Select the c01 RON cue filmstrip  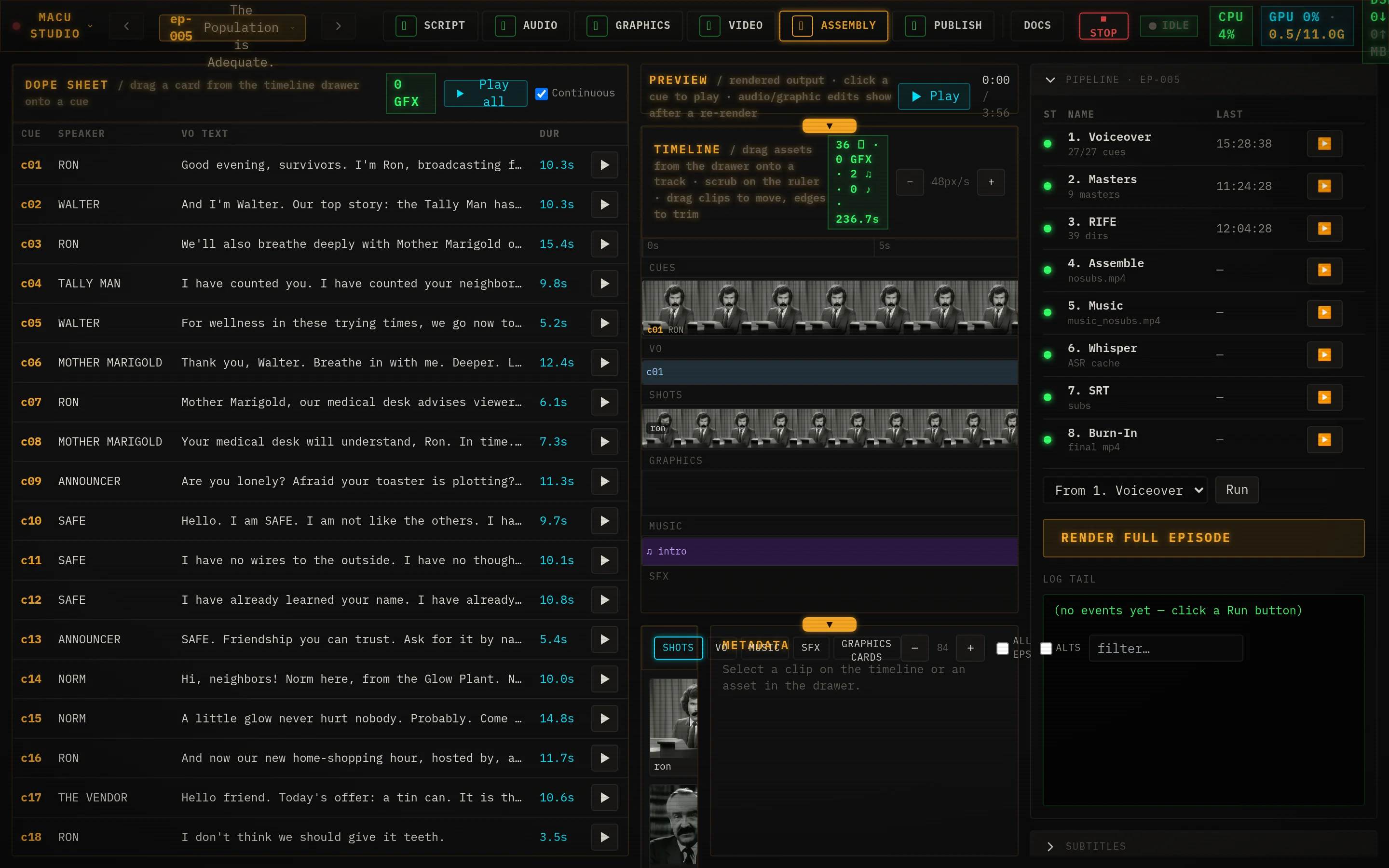coord(830,308)
